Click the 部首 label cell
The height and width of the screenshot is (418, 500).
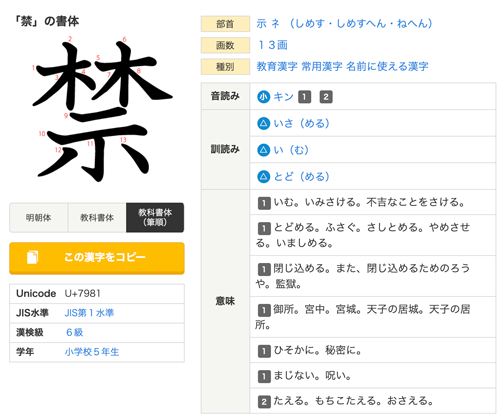(x=225, y=24)
